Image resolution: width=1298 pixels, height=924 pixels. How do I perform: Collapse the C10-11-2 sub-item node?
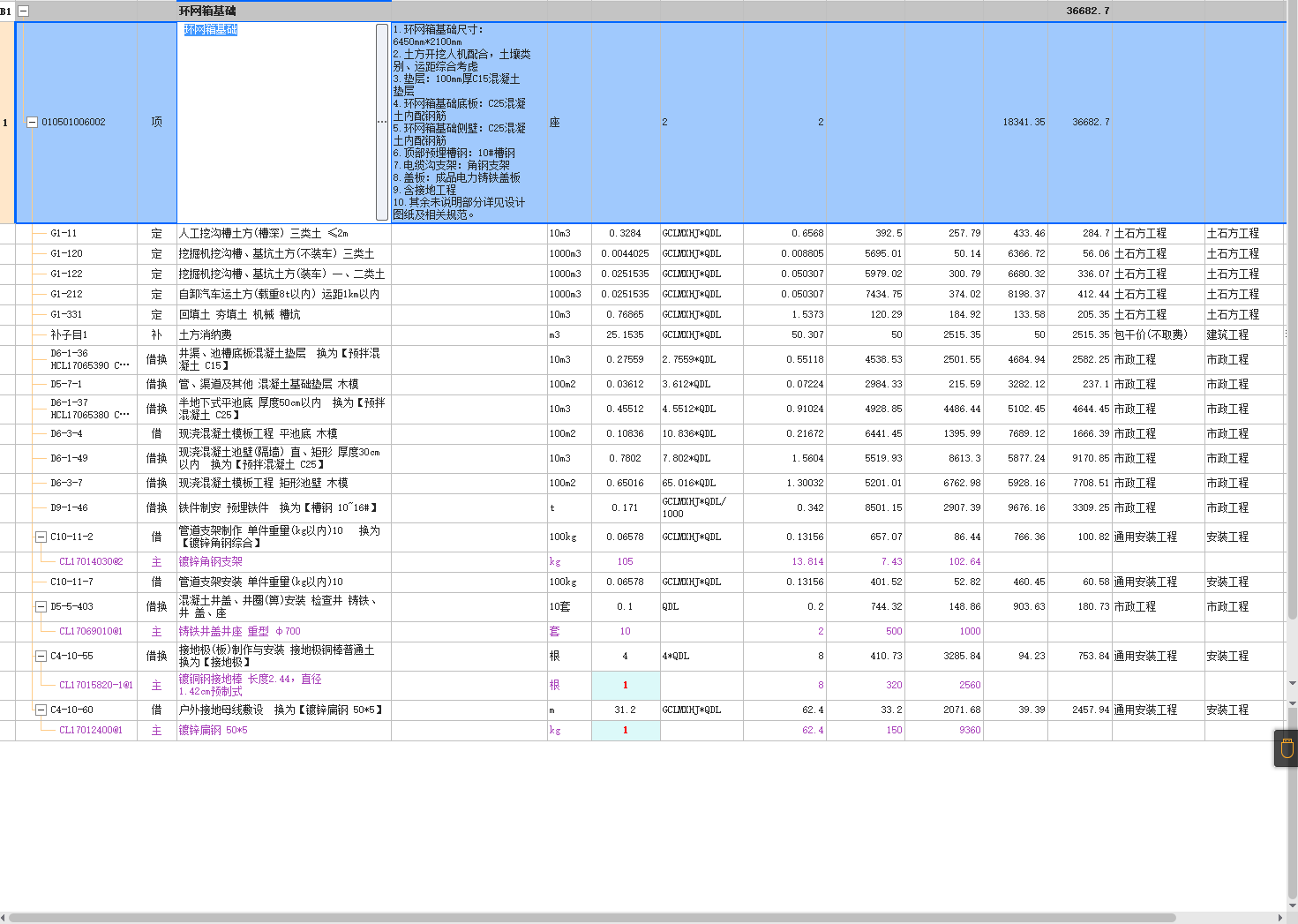click(x=41, y=537)
